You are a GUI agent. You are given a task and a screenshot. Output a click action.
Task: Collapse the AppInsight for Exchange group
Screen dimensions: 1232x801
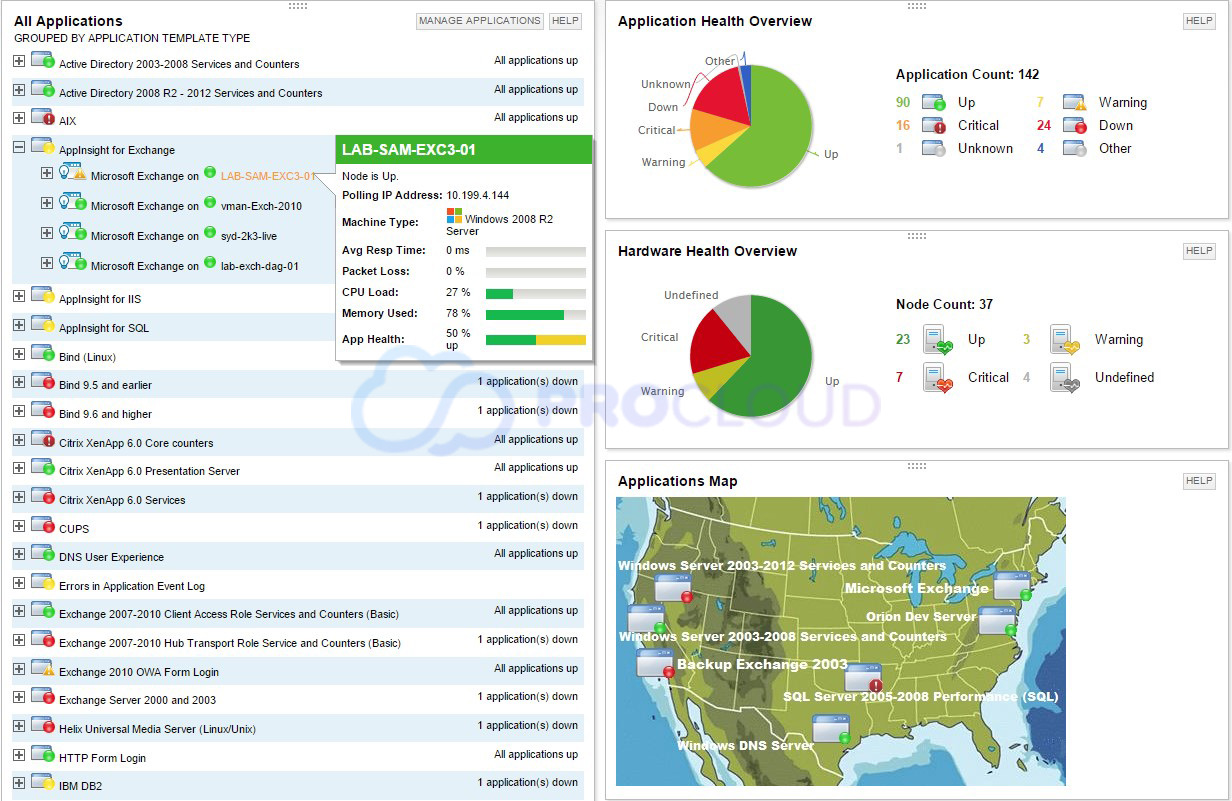tap(19, 147)
